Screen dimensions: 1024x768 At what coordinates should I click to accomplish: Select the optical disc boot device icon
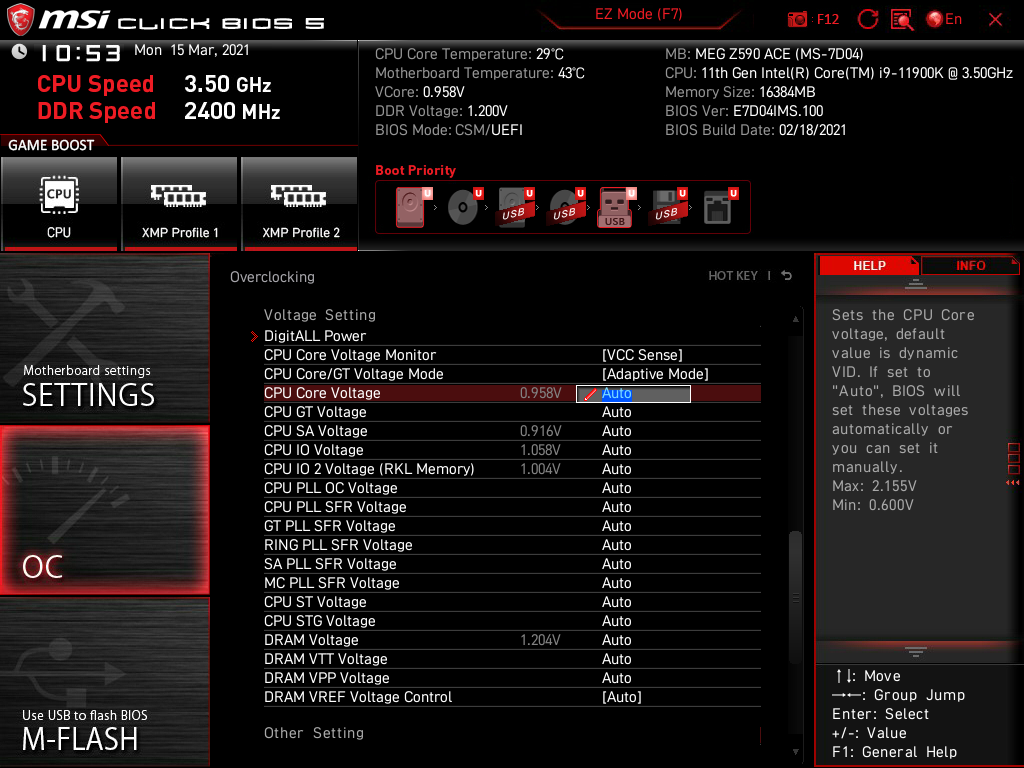coord(464,207)
